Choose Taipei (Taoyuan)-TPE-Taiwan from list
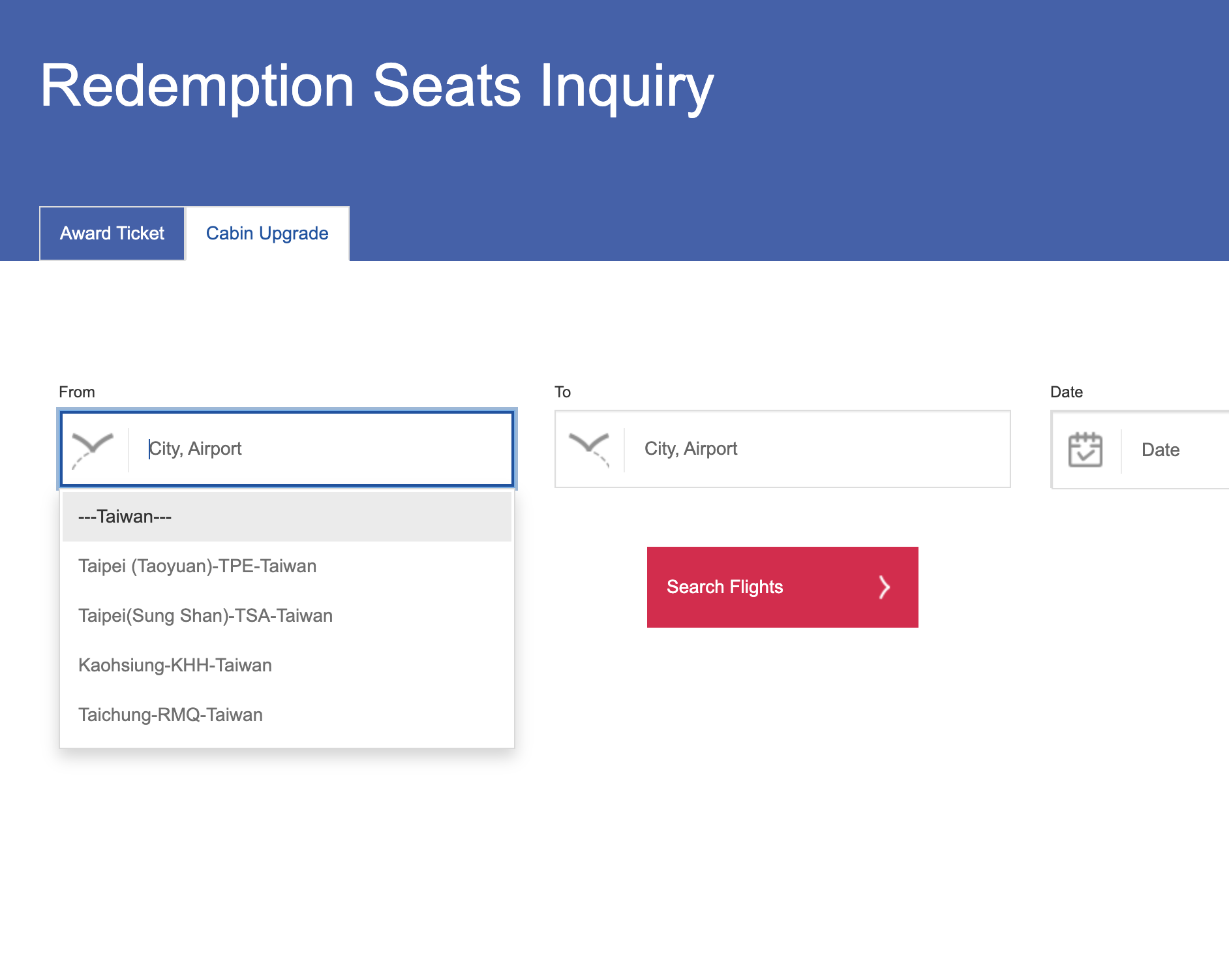 point(198,566)
